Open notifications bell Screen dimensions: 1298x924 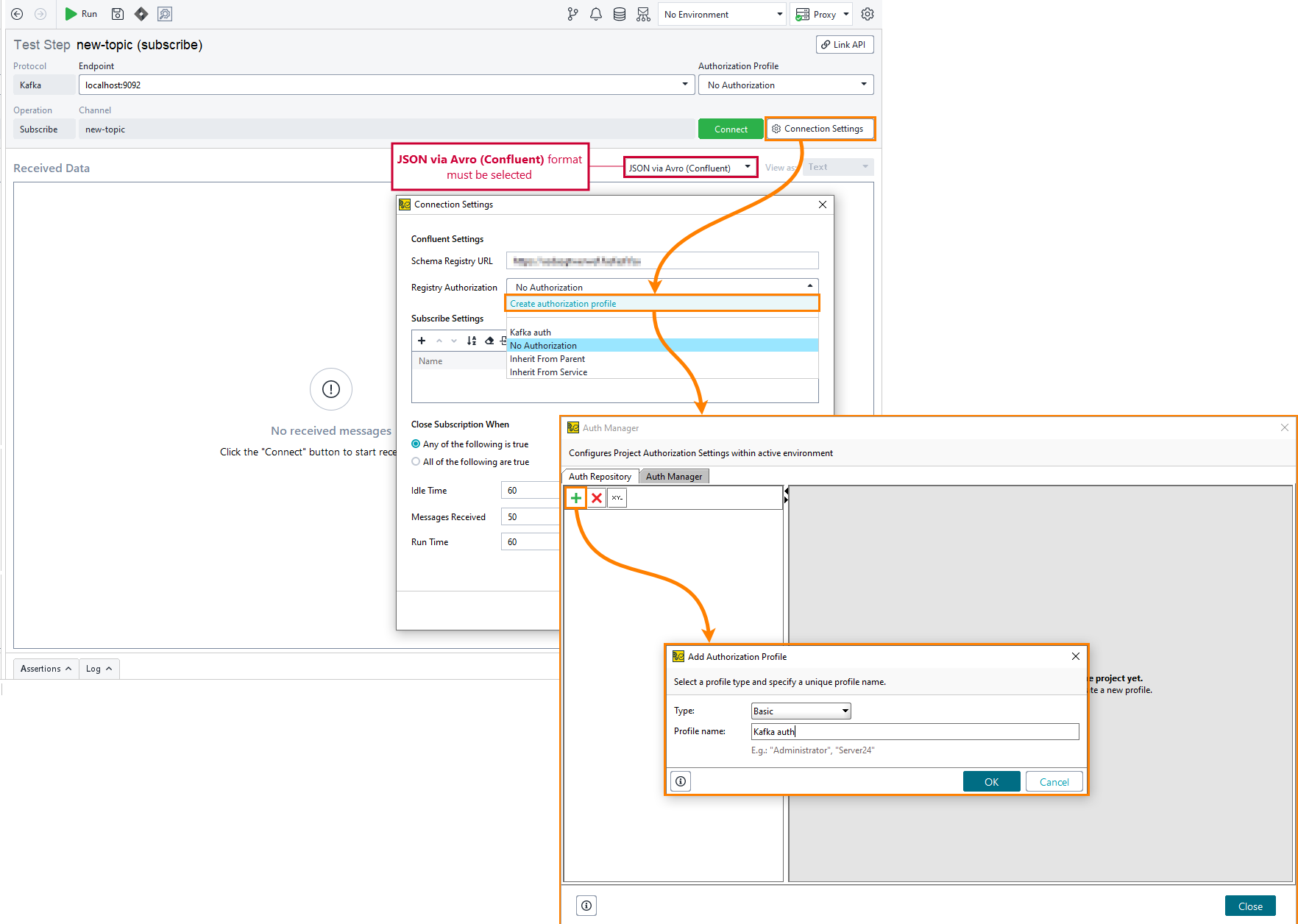click(596, 14)
